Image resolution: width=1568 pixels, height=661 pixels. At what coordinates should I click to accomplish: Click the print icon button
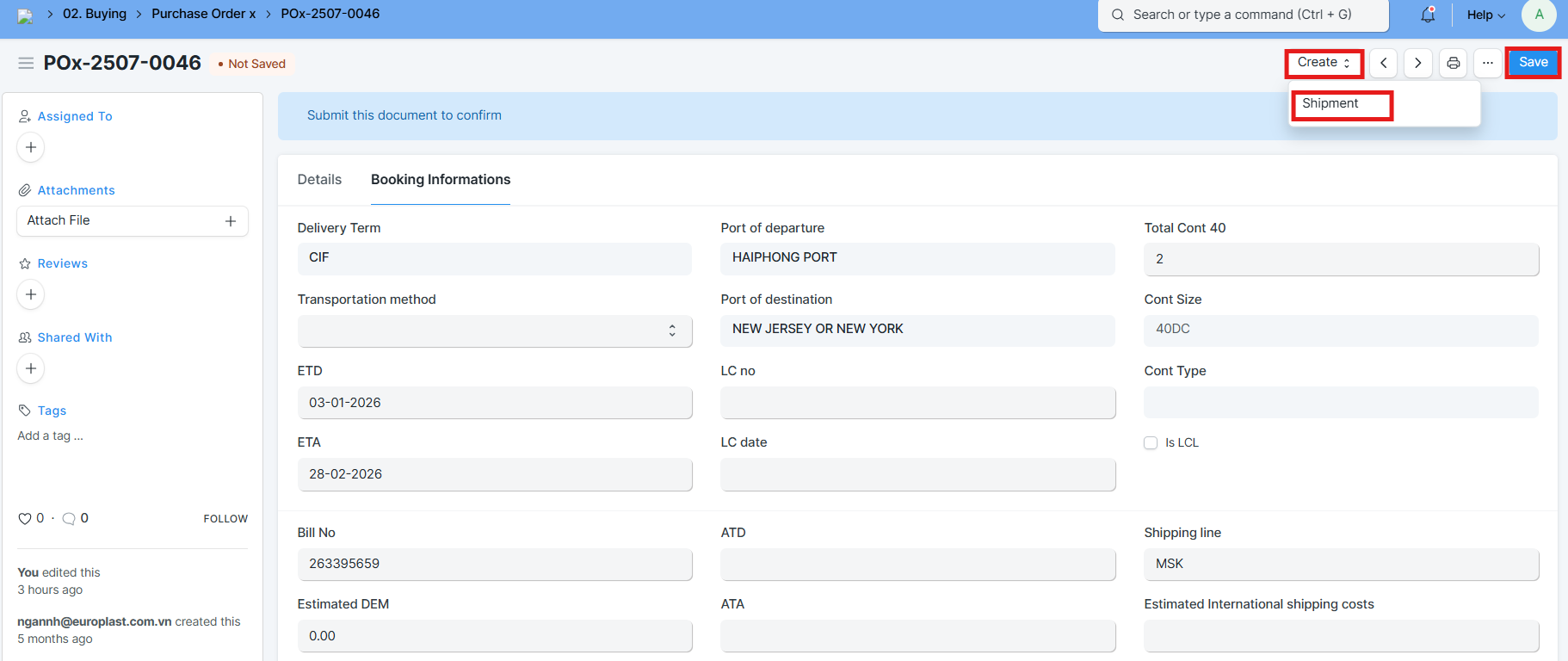(x=1453, y=63)
